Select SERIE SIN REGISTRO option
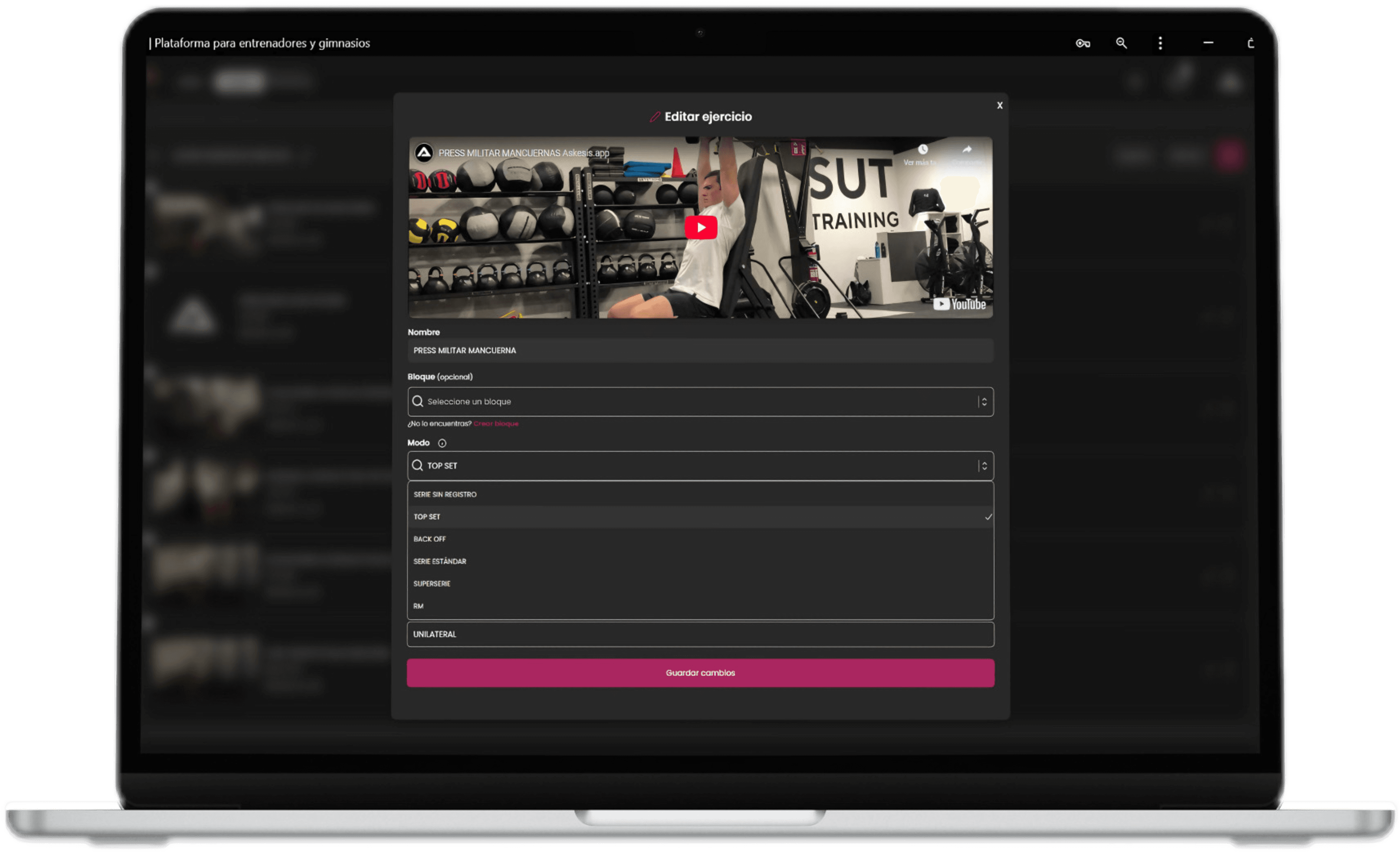The height and width of the screenshot is (853, 1400). (445, 495)
